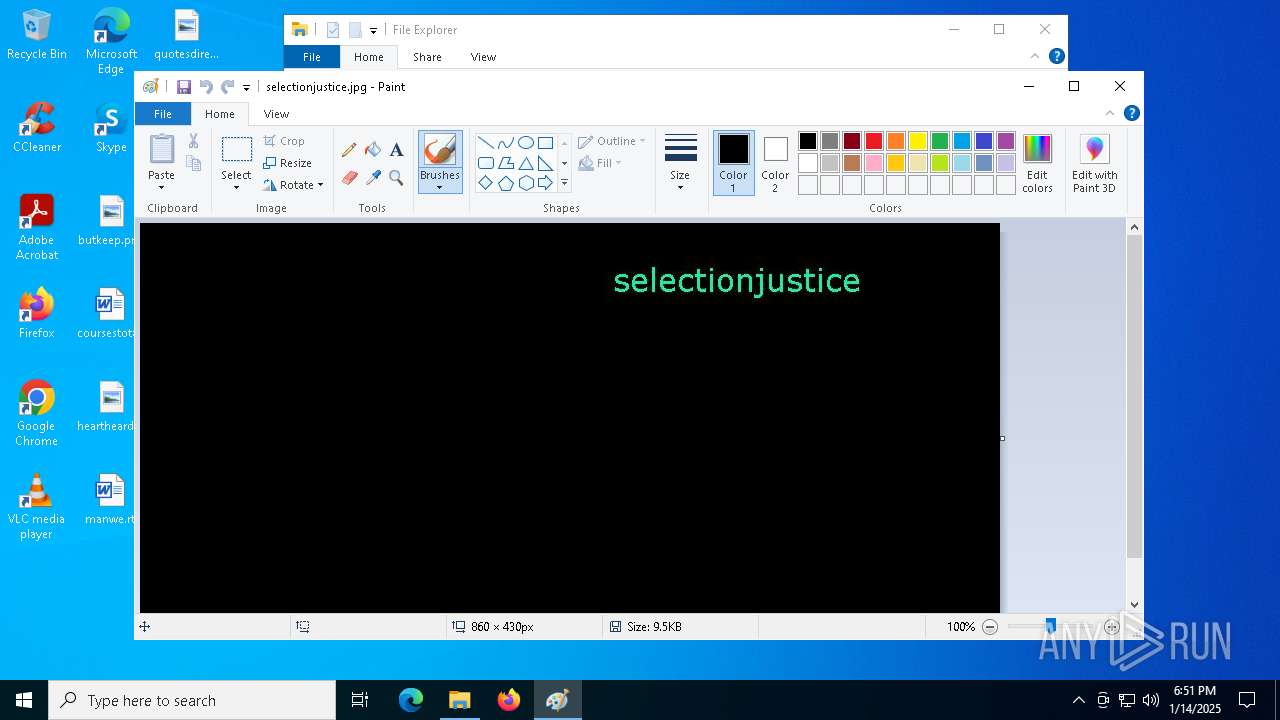Open the Size thickness dropdown
The width and height of the screenshot is (1280, 720).
(680, 163)
